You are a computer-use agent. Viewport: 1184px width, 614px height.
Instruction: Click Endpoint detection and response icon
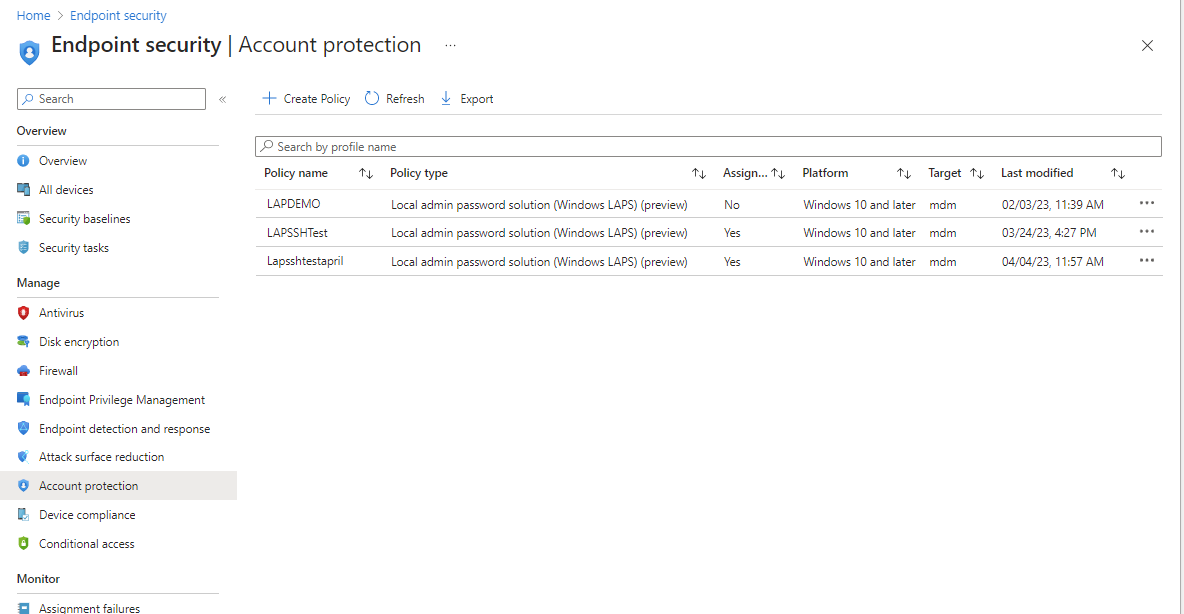[x=23, y=428]
